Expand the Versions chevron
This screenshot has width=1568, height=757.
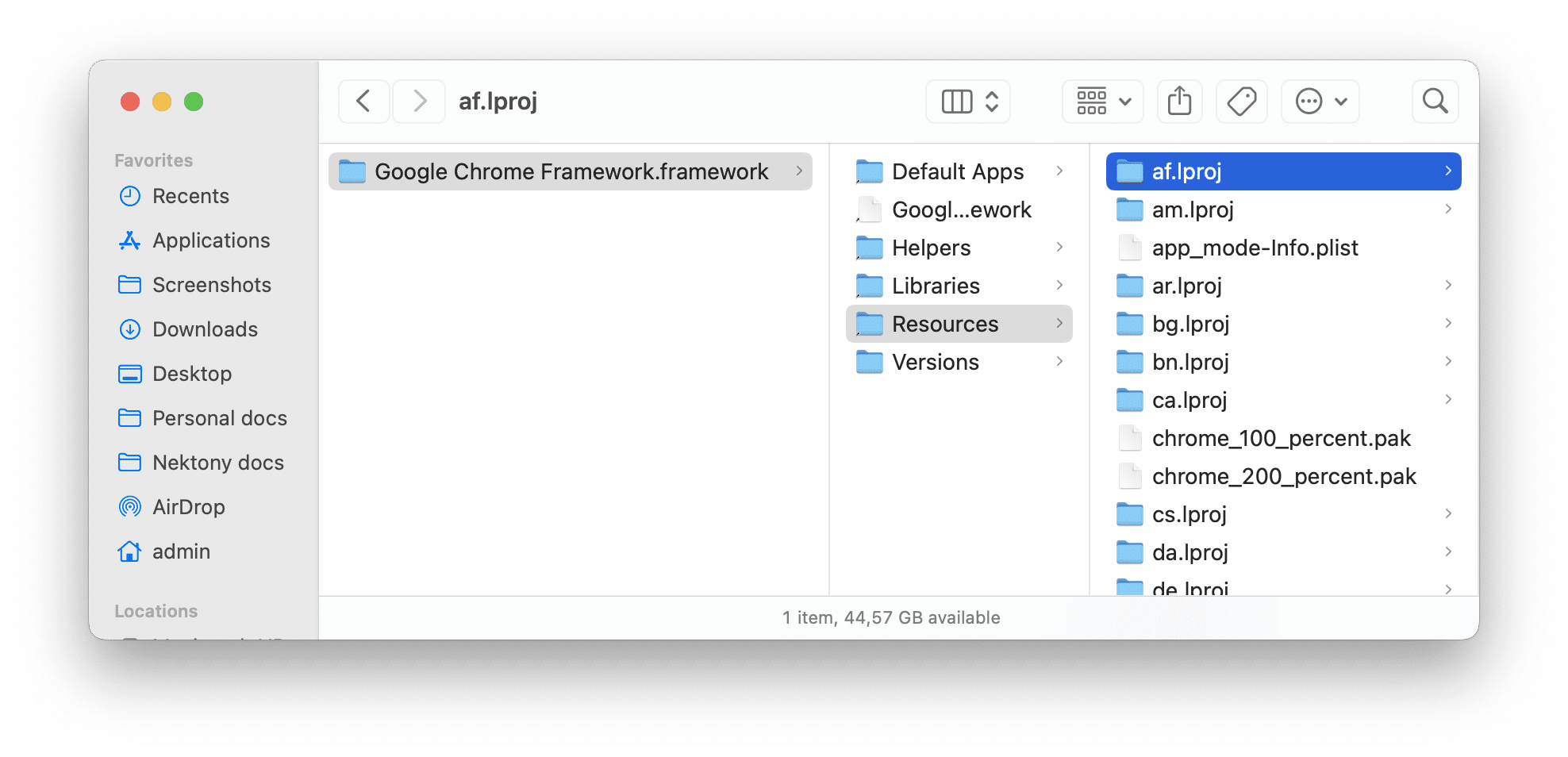[x=1059, y=362]
